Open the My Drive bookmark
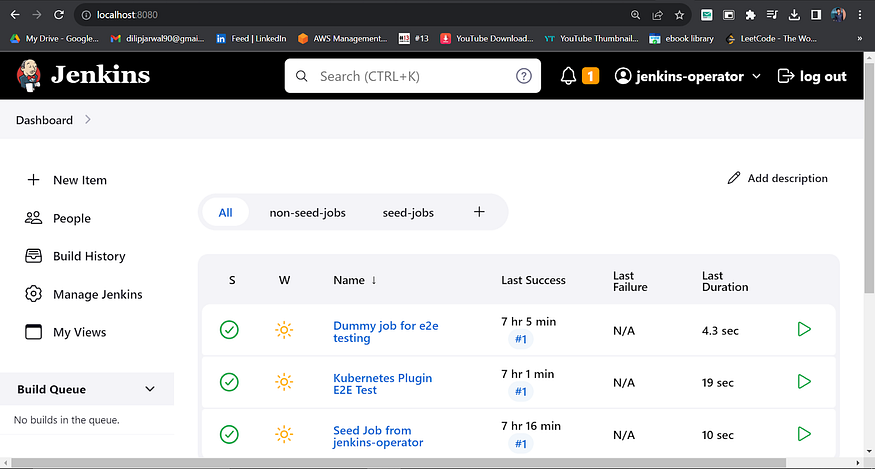 tap(54, 39)
